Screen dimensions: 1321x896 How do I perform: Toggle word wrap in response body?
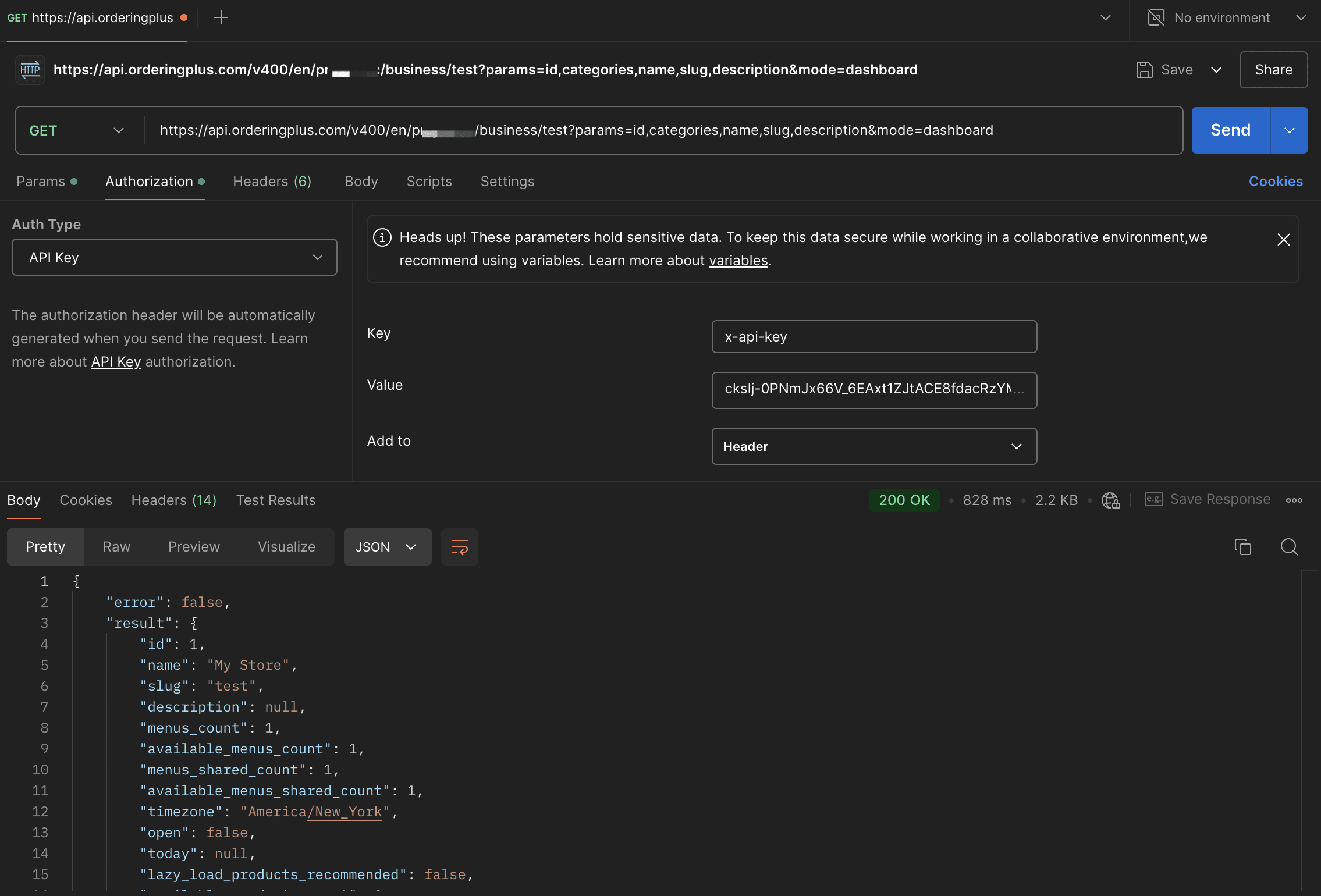[x=460, y=547]
